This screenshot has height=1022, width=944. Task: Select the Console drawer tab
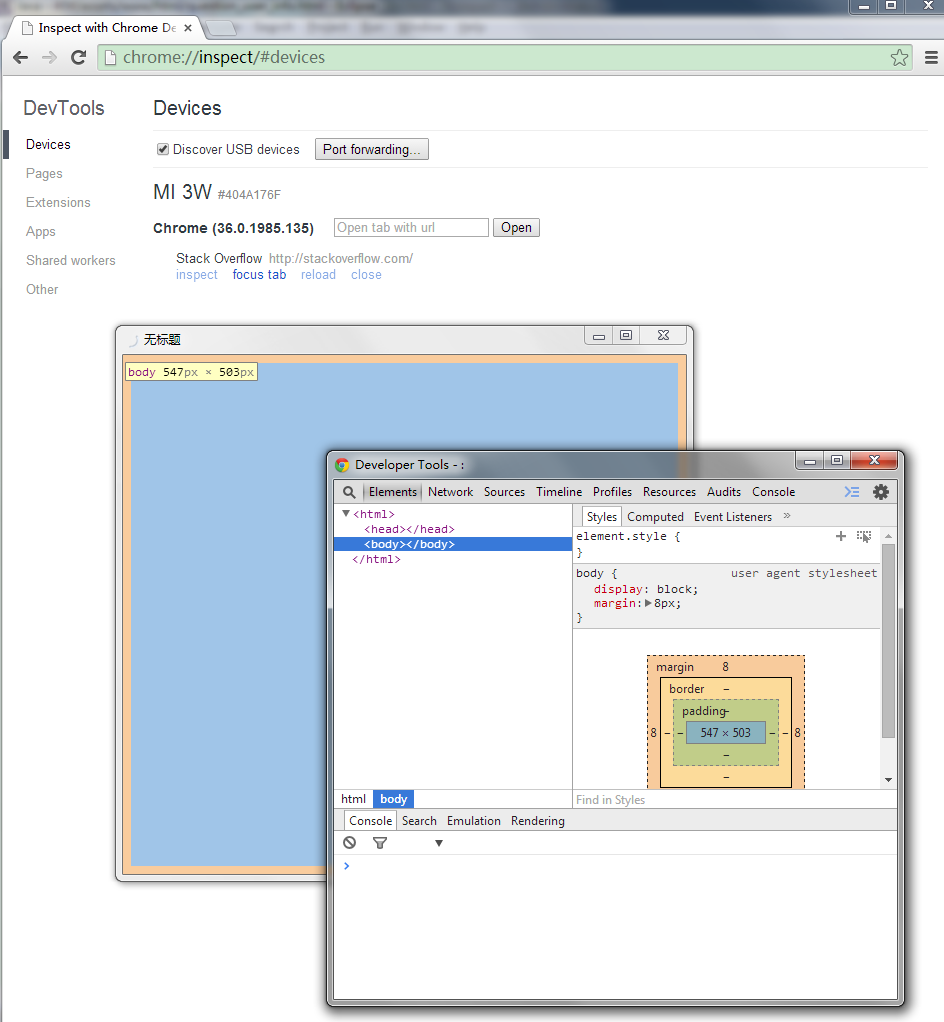[x=370, y=821]
